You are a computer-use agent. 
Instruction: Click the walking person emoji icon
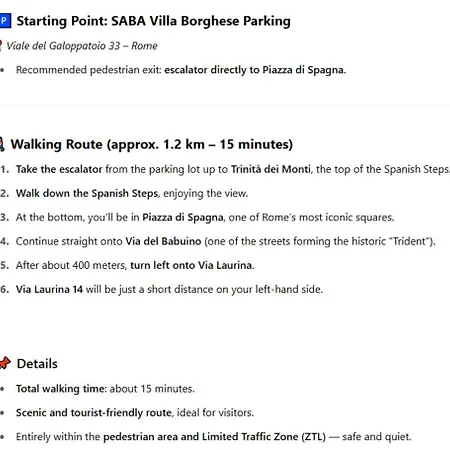click(2, 144)
